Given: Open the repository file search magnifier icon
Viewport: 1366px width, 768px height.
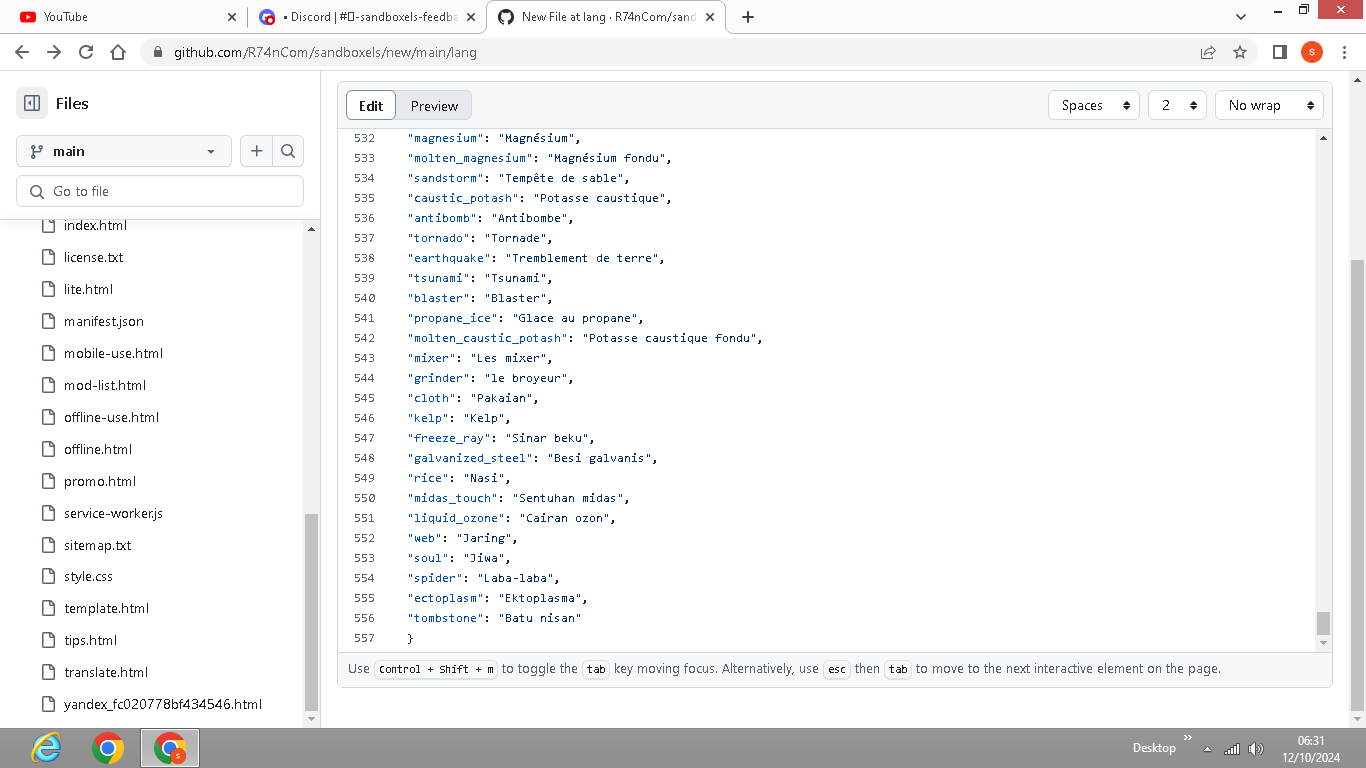Looking at the screenshot, I should (x=288, y=151).
